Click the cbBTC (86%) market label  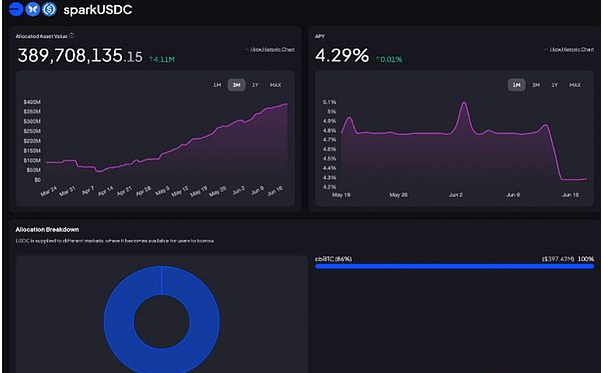[x=334, y=259]
